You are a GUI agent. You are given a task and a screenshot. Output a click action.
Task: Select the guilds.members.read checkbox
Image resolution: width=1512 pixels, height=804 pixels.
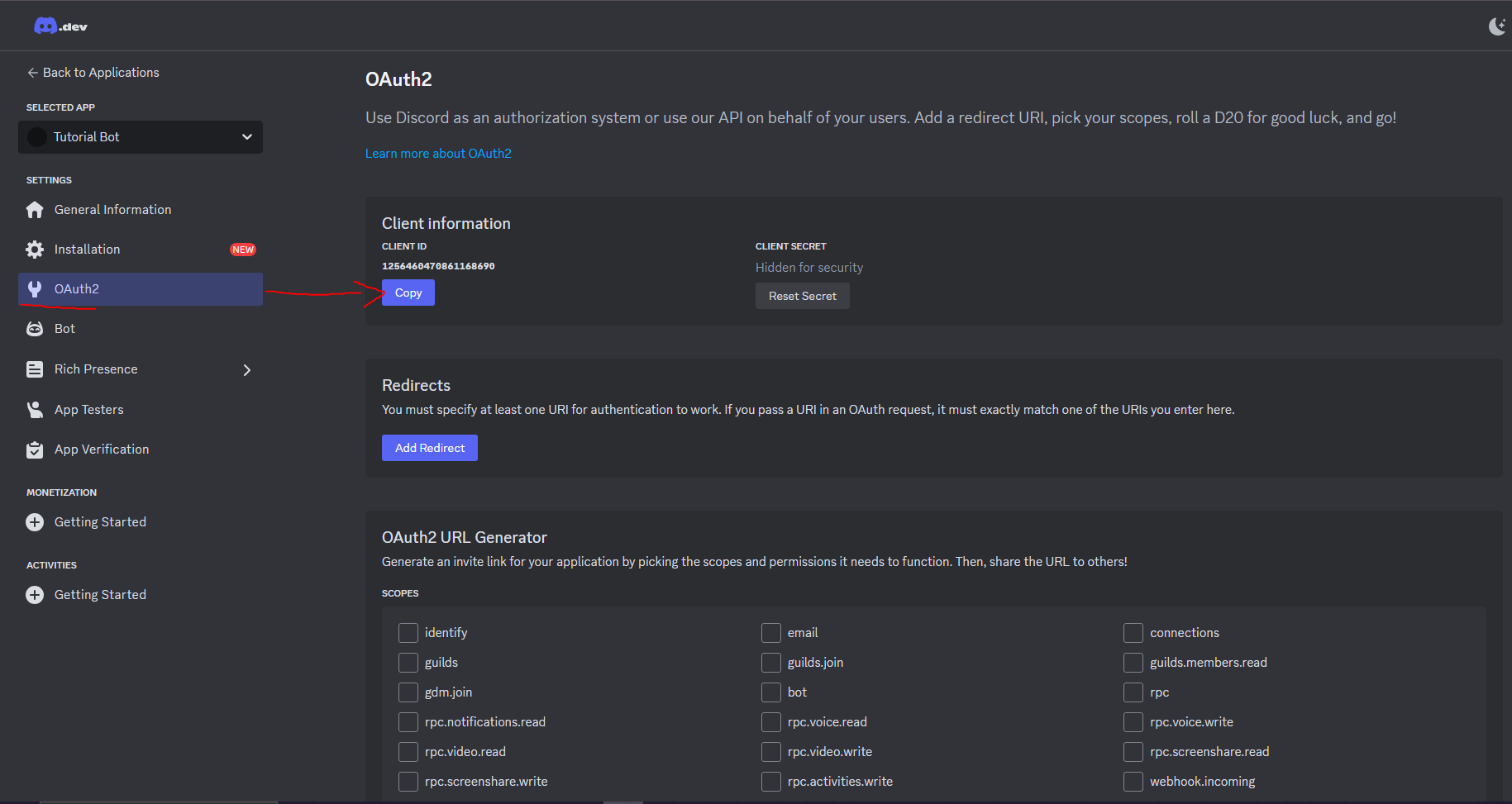[x=1133, y=663]
